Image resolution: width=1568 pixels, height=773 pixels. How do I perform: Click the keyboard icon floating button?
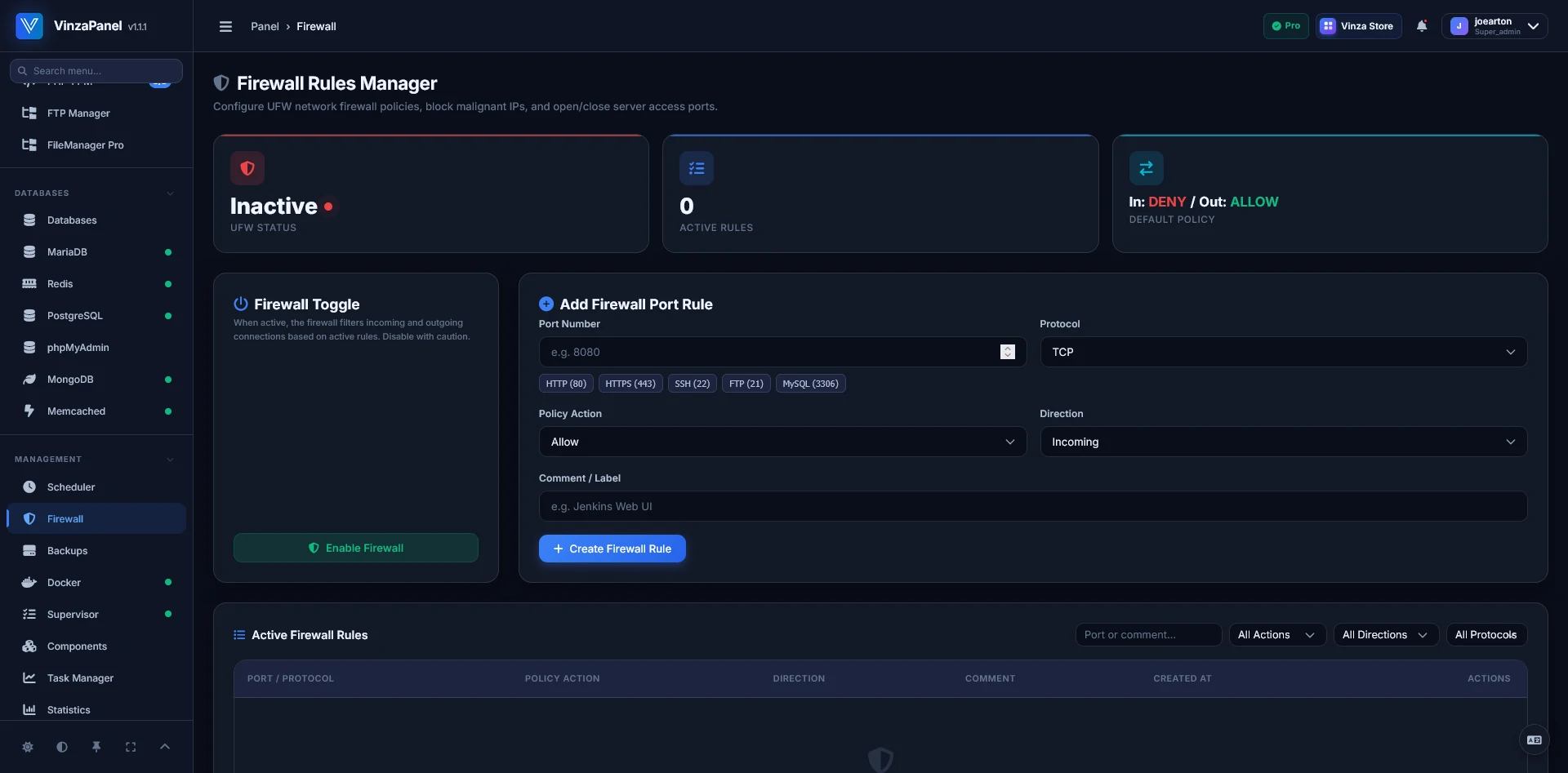click(x=1535, y=740)
